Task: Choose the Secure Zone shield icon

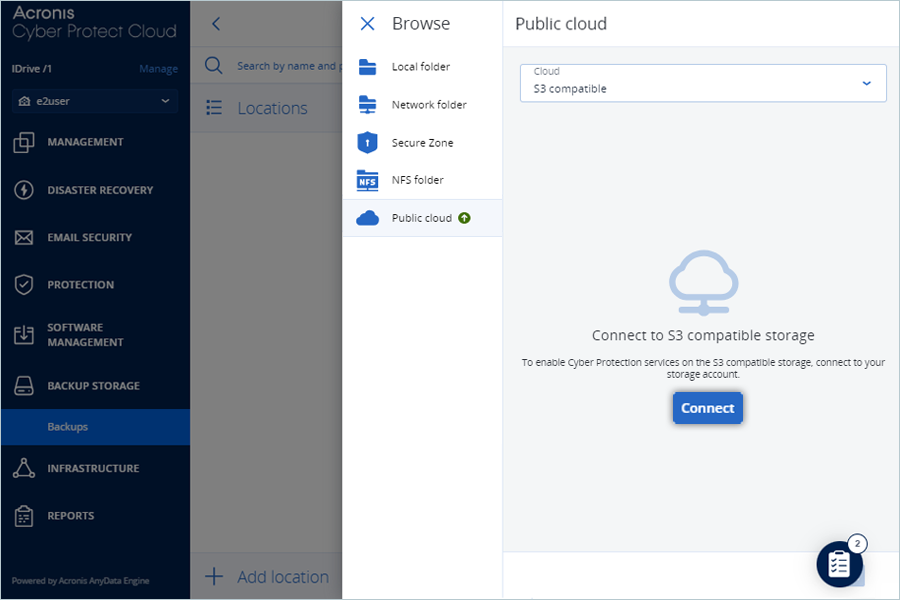Action: tap(367, 142)
